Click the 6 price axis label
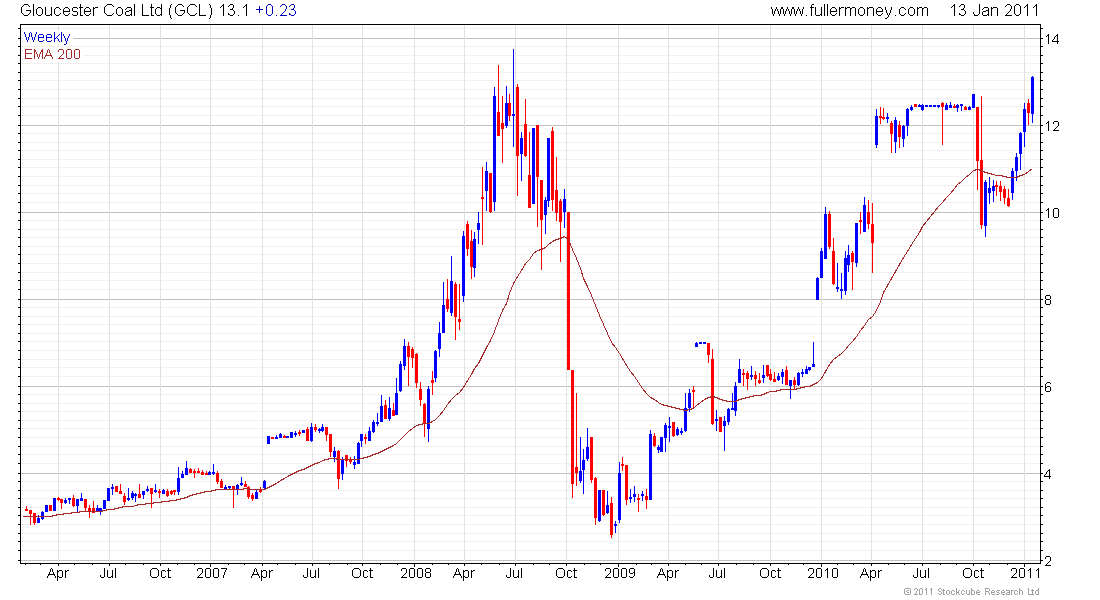The height and width of the screenshot is (600, 1100). click(x=1048, y=387)
